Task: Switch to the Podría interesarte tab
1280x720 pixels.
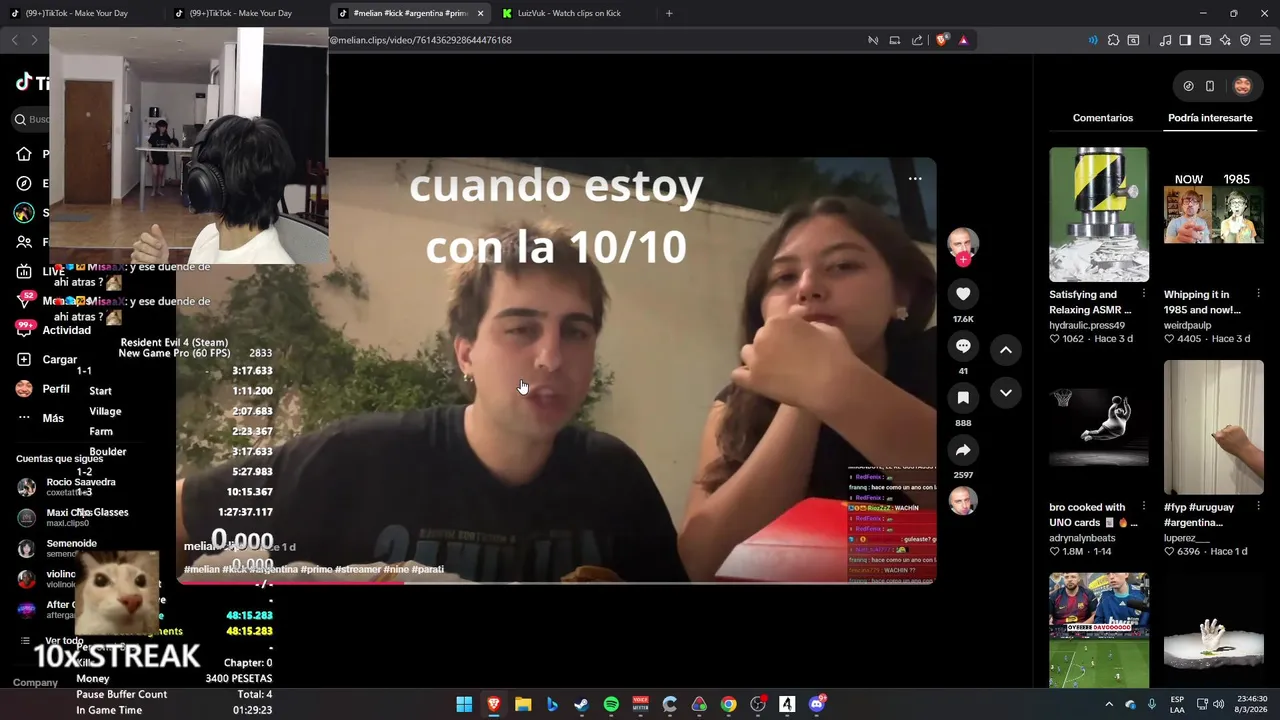Action: coord(1210,118)
